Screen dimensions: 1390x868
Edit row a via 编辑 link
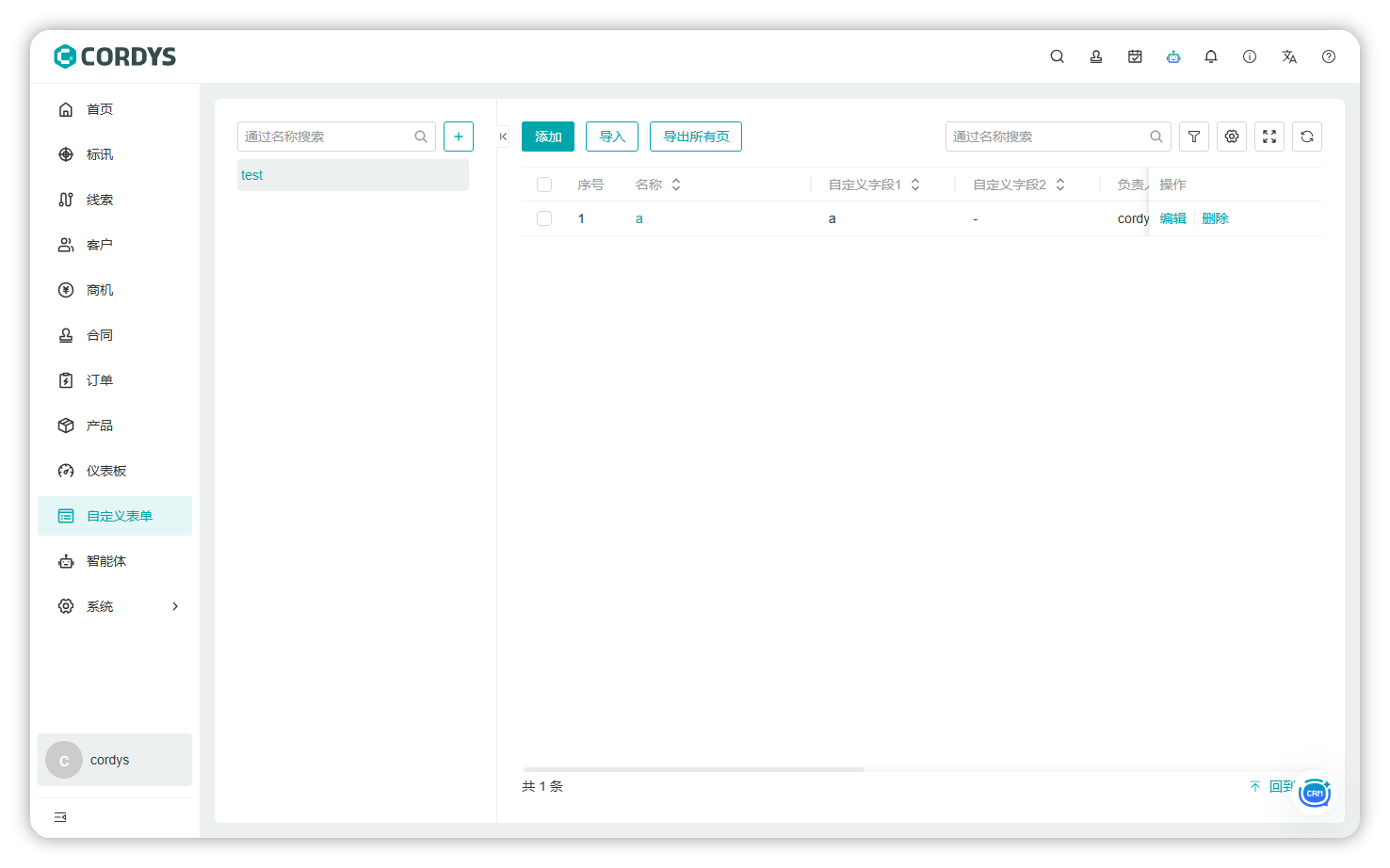1173,218
